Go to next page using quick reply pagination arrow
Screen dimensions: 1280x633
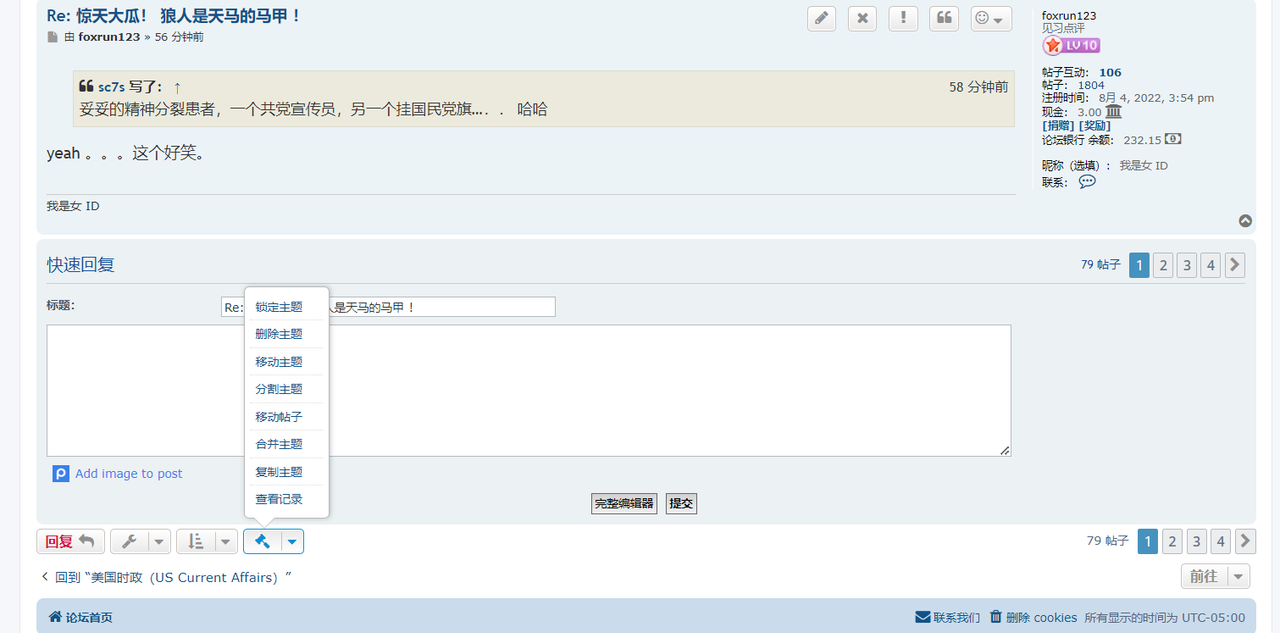(1235, 265)
